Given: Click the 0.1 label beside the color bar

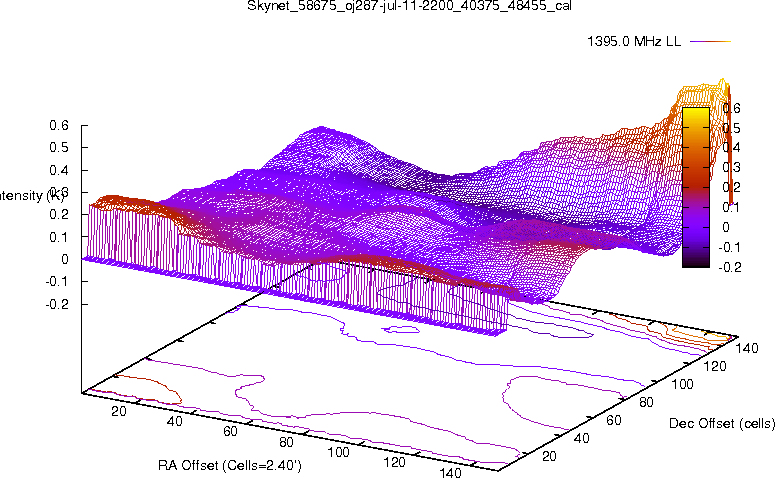Looking at the screenshot, I should 732,207.
